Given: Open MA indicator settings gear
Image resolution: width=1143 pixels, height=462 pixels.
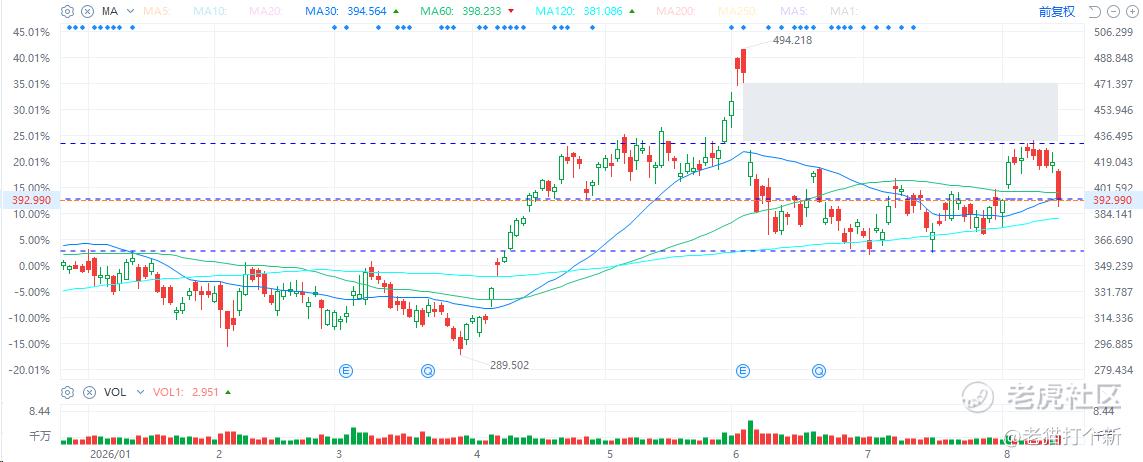Looking at the screenshot, I should point(68,12).
